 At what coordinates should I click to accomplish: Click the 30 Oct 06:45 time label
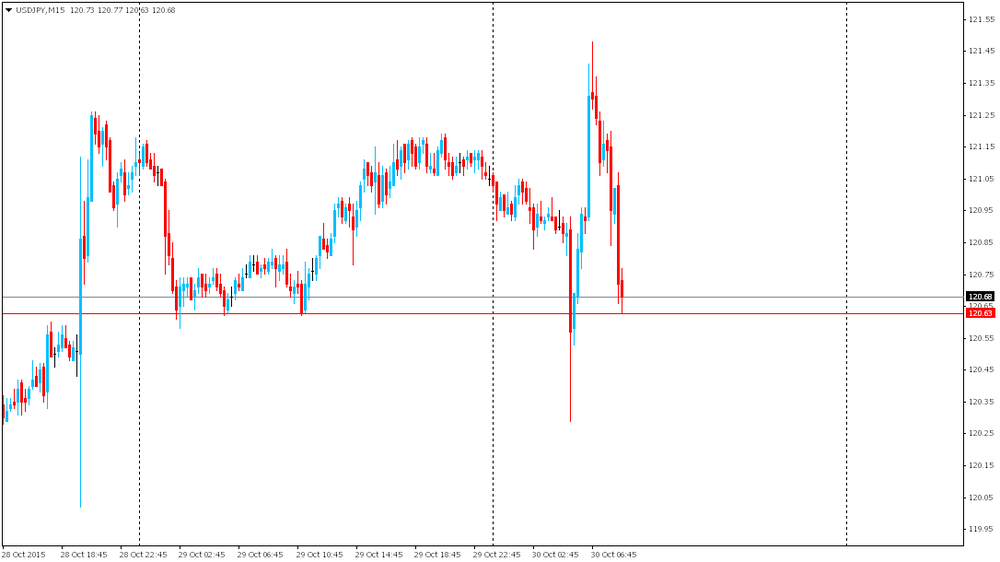click(614, 554)
